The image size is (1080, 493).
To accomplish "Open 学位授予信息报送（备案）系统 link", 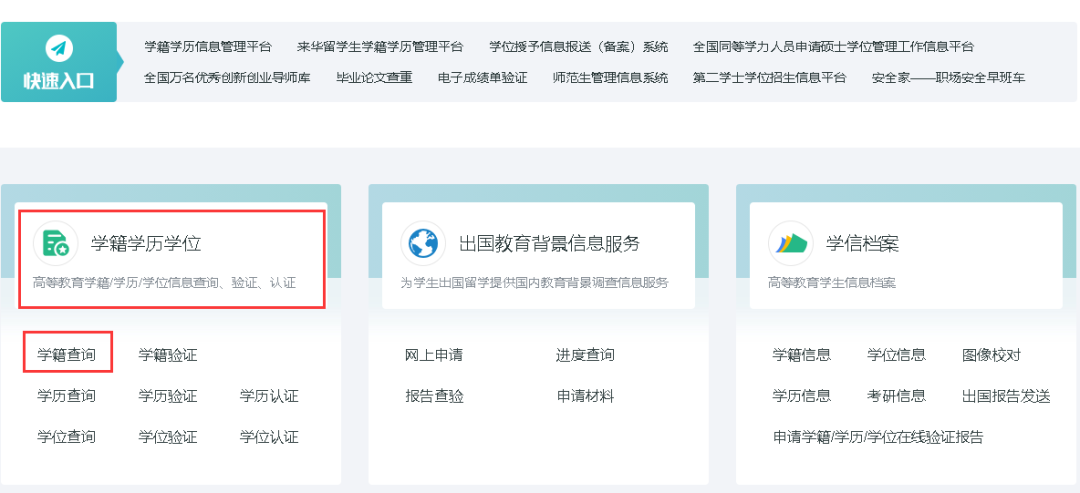I will [x=579, y=47].
